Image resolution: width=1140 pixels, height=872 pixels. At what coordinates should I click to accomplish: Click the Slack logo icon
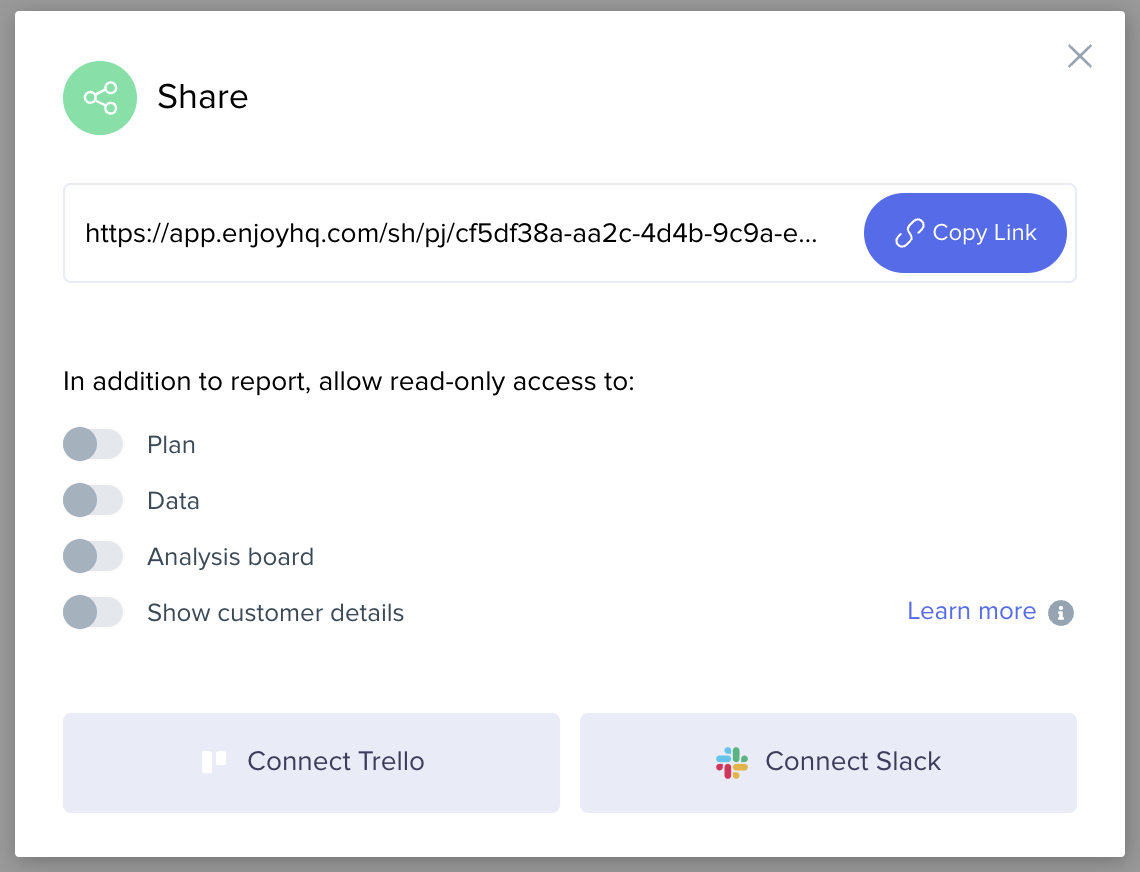click(732, 762)
